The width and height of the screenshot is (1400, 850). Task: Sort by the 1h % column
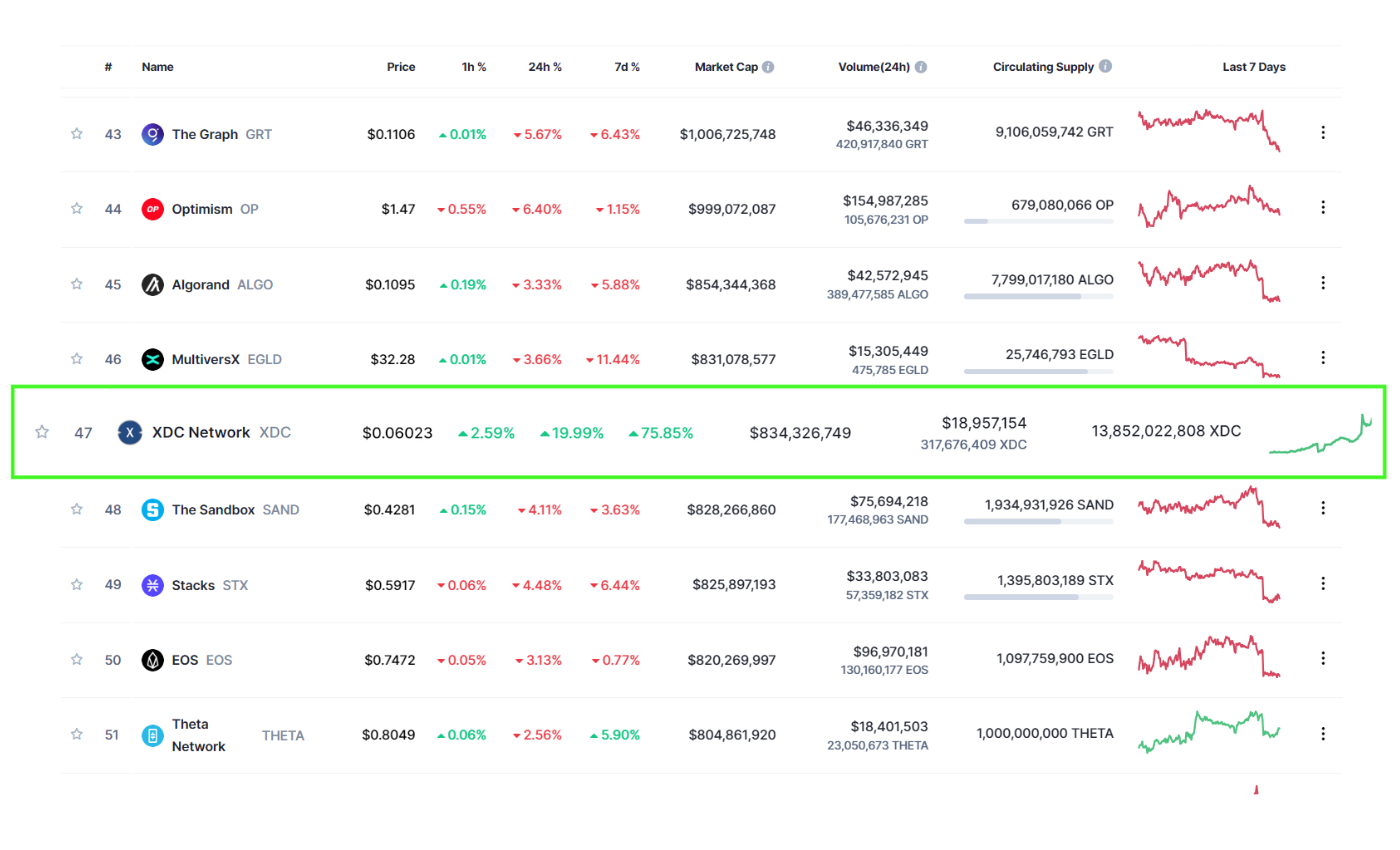tap(472, 67)
